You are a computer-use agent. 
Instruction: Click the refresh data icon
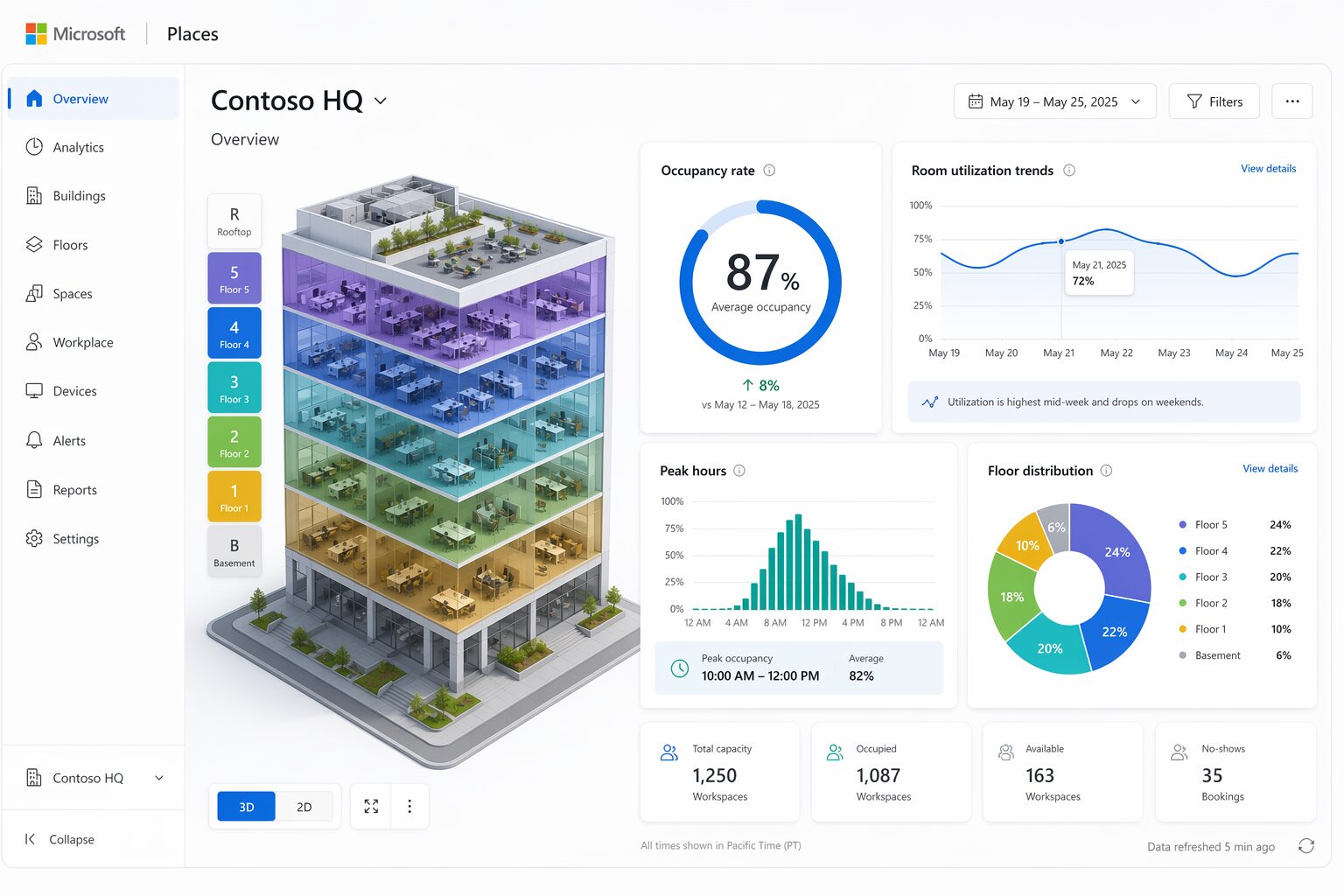click(1306, 846)
